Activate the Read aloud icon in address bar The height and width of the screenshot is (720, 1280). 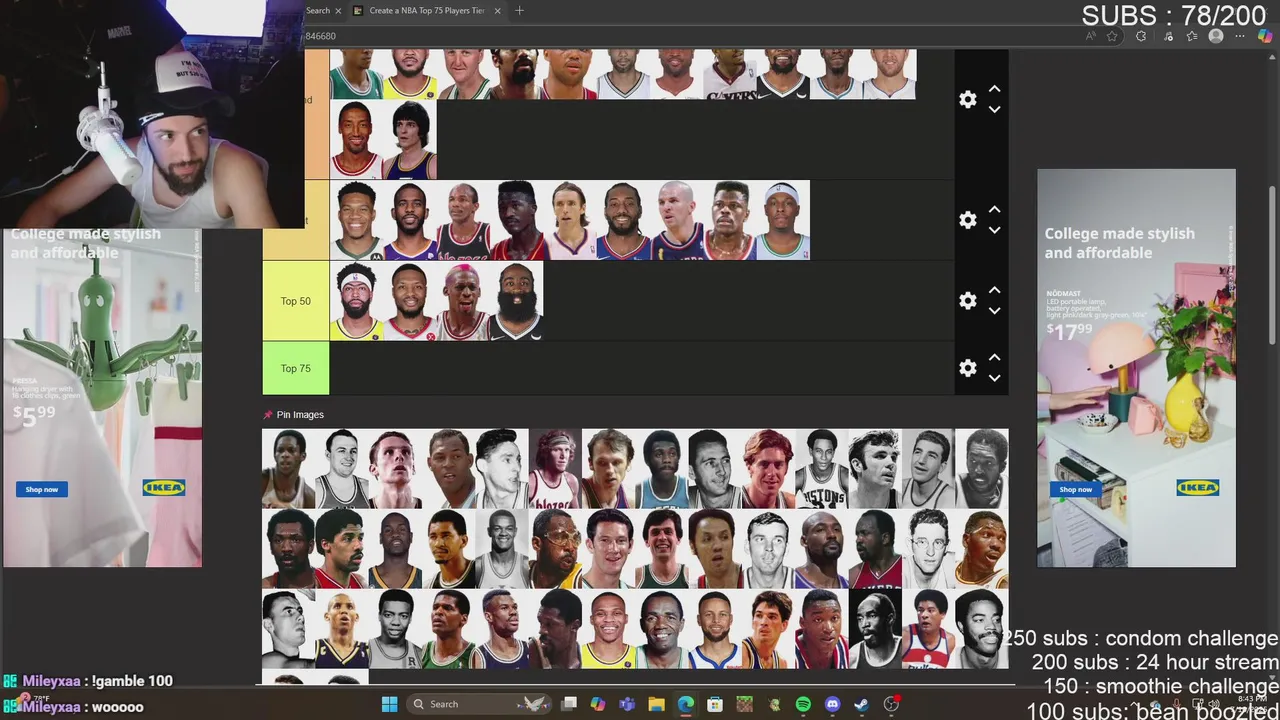[1091, 36]
